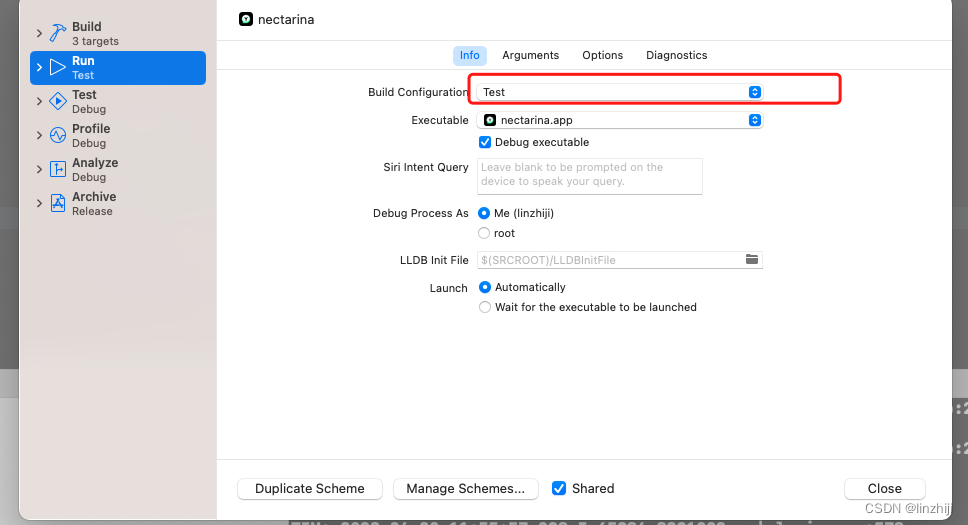Expand the Analyze section chevron

click(x=39, y=169)
